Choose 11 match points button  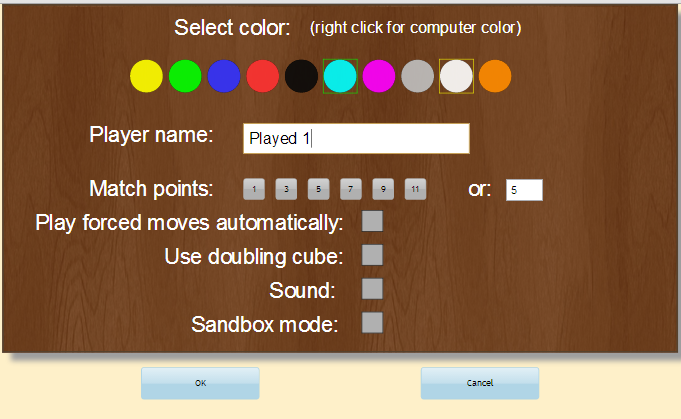click(x=415, y=189)
